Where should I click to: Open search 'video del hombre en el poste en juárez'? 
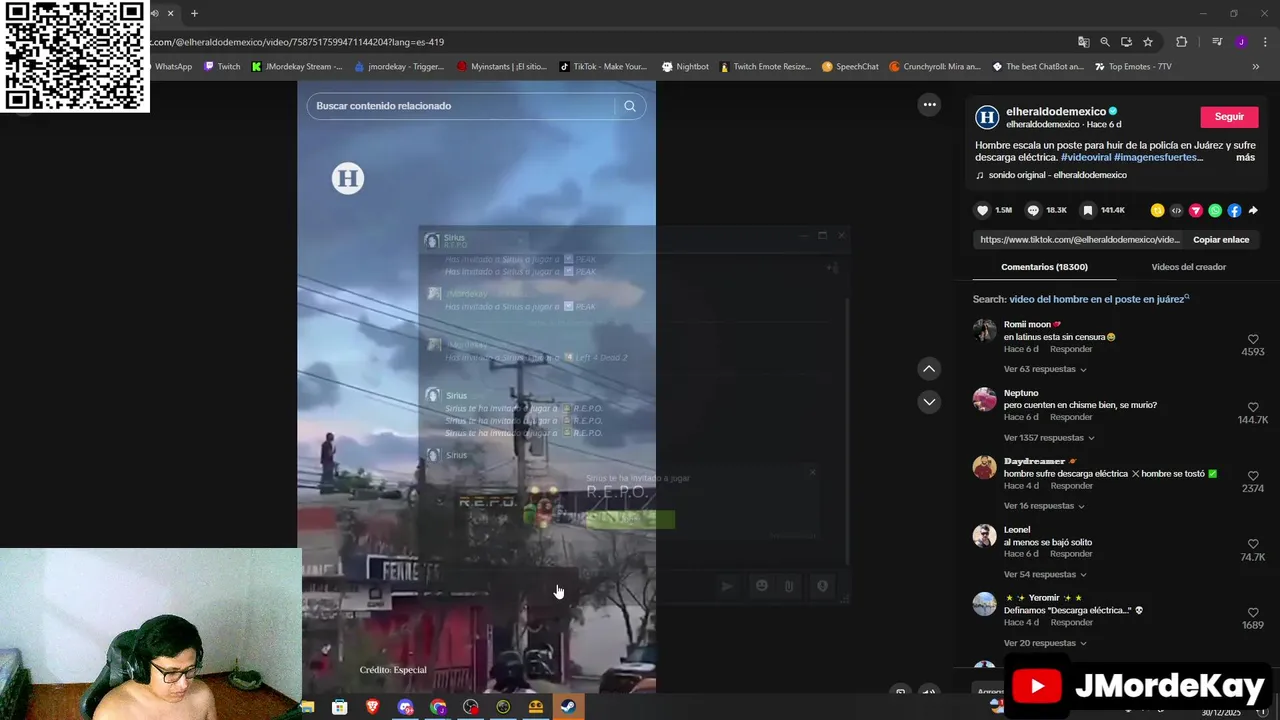pyautogui.click(x=1096, y=299)
